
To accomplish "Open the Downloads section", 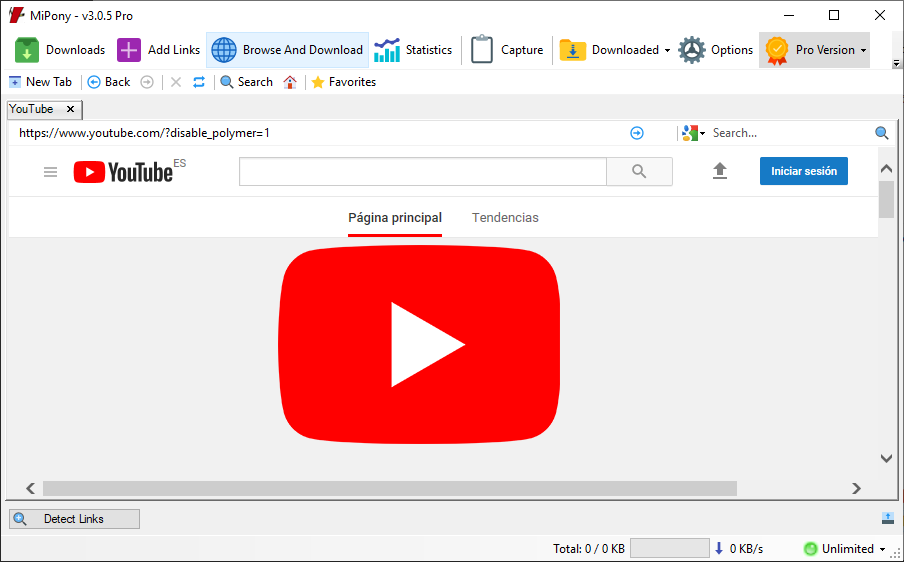I will tap(60, 50).
